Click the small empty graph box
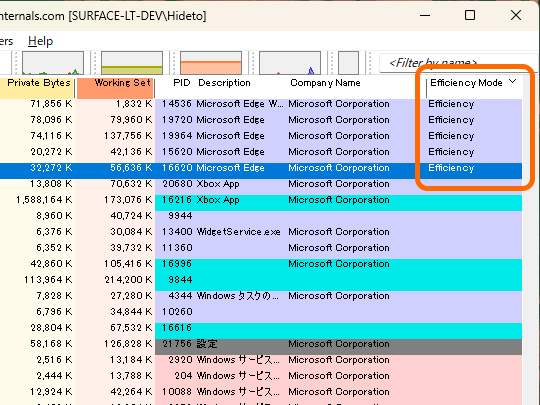The image size is (540, 405). point(349,63)
